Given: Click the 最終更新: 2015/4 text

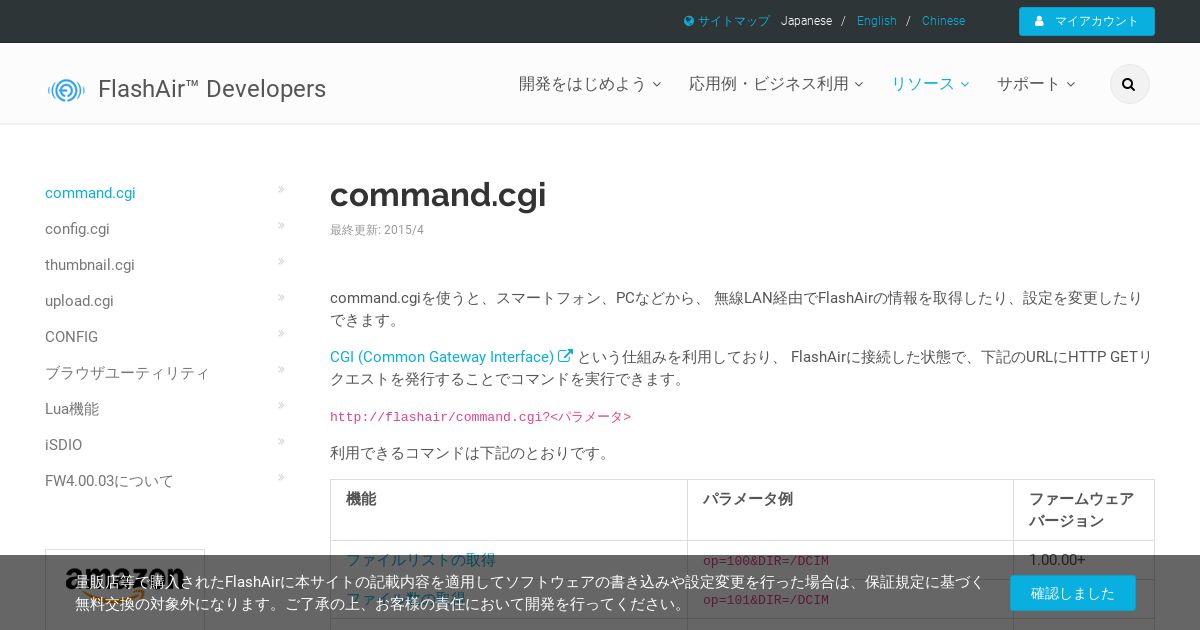Looking at the screenshot, I should pyautogui.click(x=377, y=230).
